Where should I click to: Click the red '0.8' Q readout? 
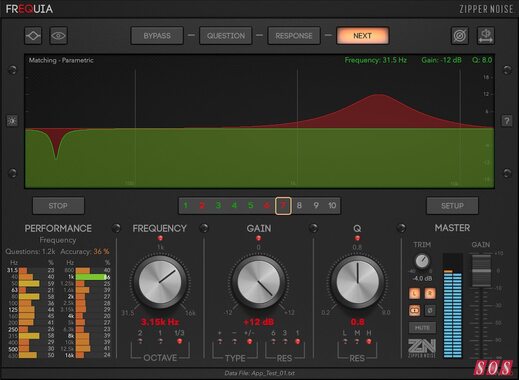pos(357,322)
